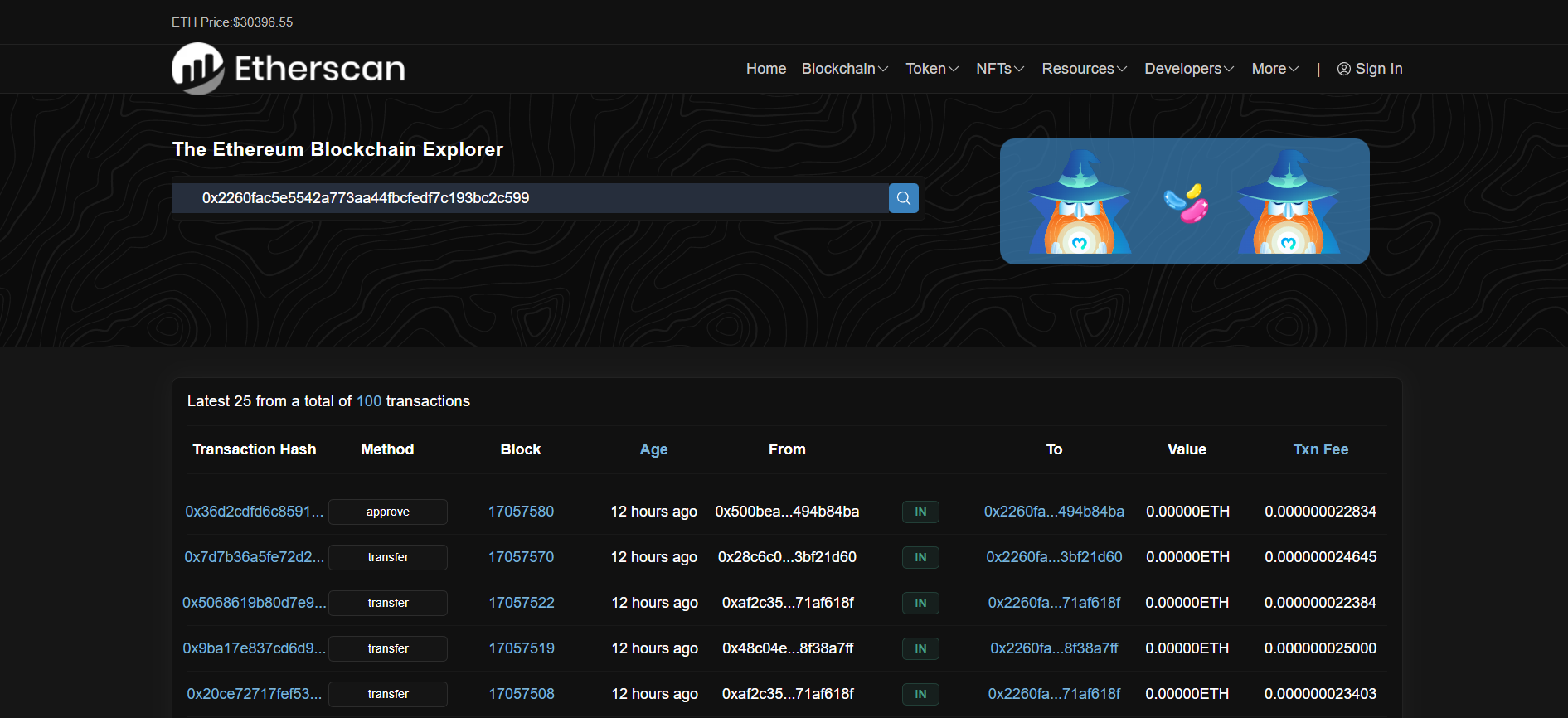Screen dimensions: 1568x718
Task: Toggle the Age column header
Action: pos(653,449)
